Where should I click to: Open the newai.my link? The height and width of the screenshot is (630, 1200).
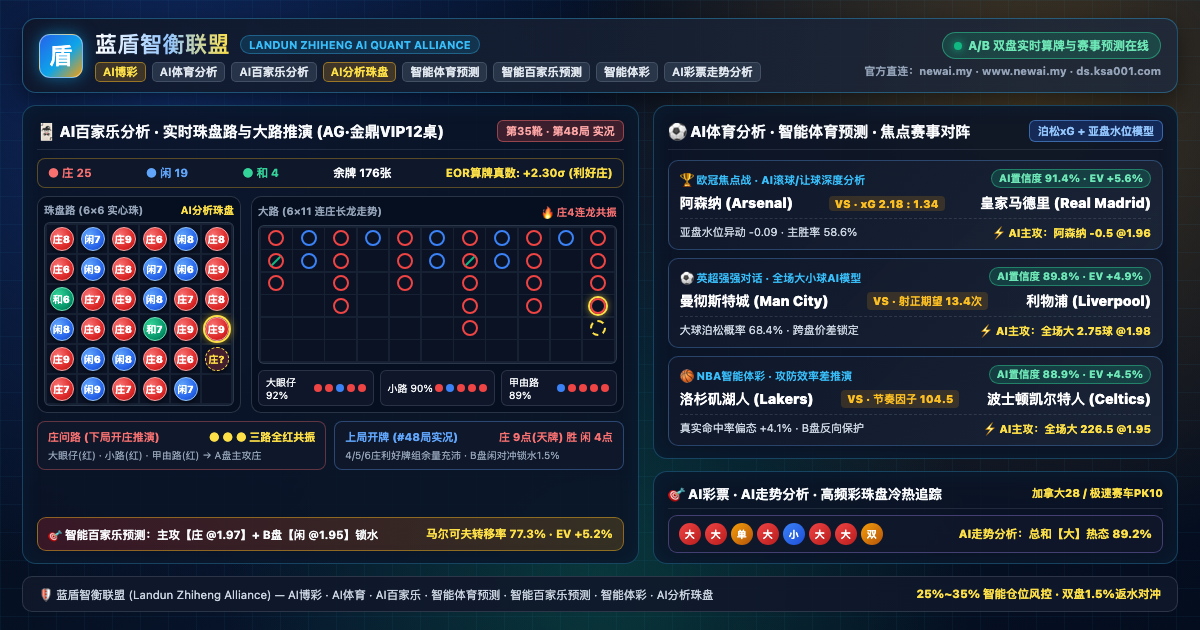click(945, 71)
